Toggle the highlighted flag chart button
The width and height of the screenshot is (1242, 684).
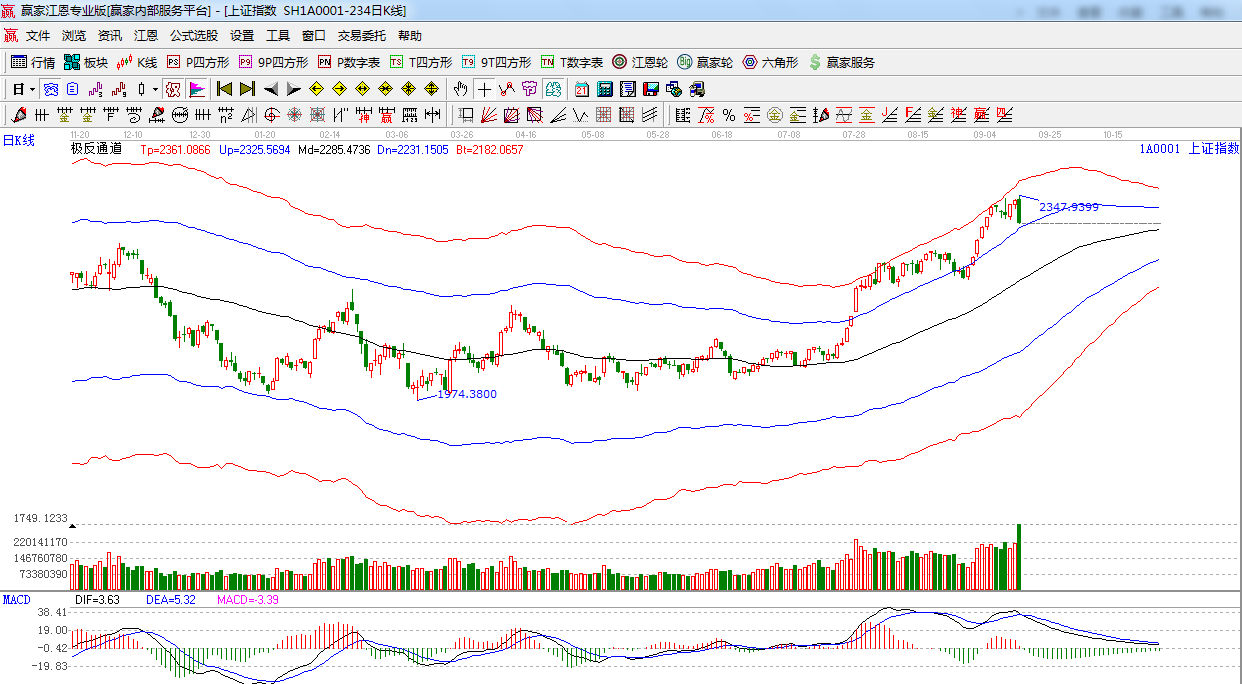pos(197,89)
